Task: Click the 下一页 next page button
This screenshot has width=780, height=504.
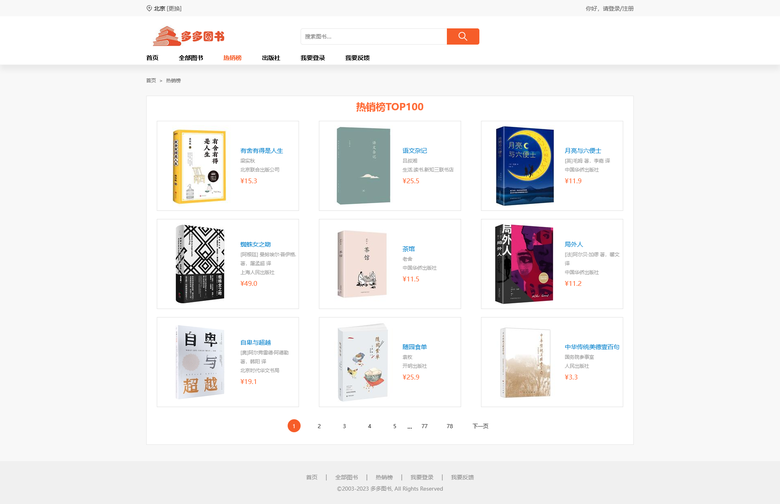Action: pyautogui.click(x=480, y=426)
